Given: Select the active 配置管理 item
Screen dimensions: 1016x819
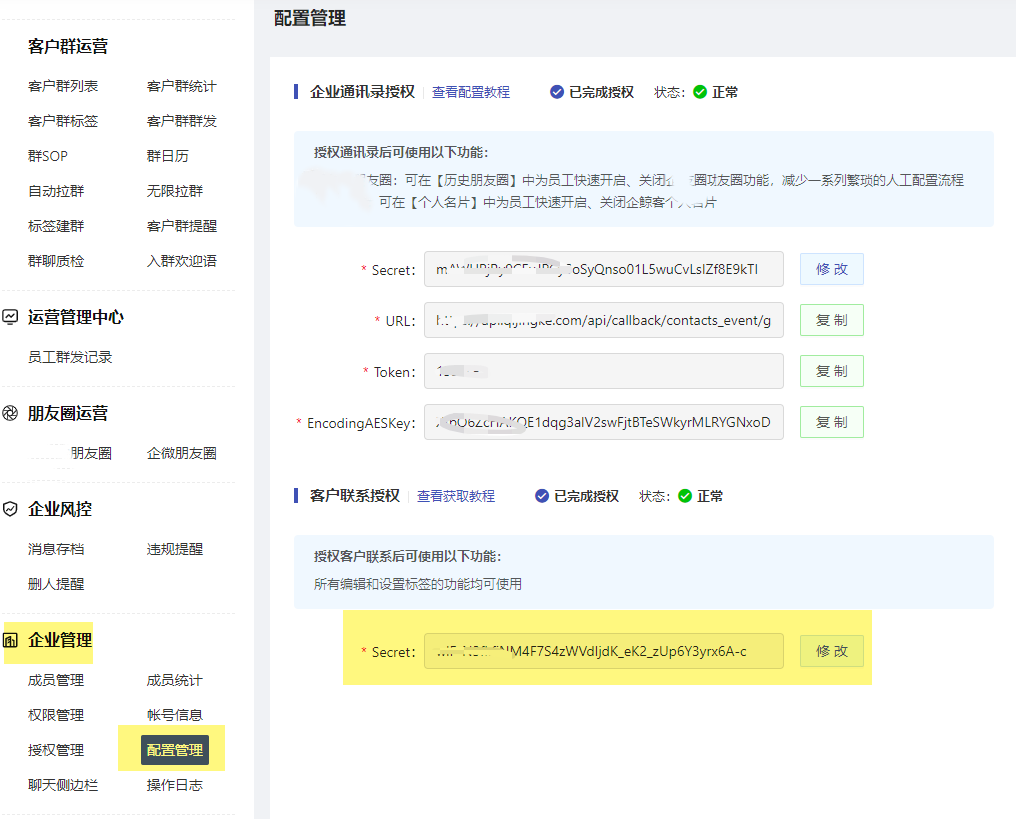Looking at the screenshot, I should click(175, 750).
